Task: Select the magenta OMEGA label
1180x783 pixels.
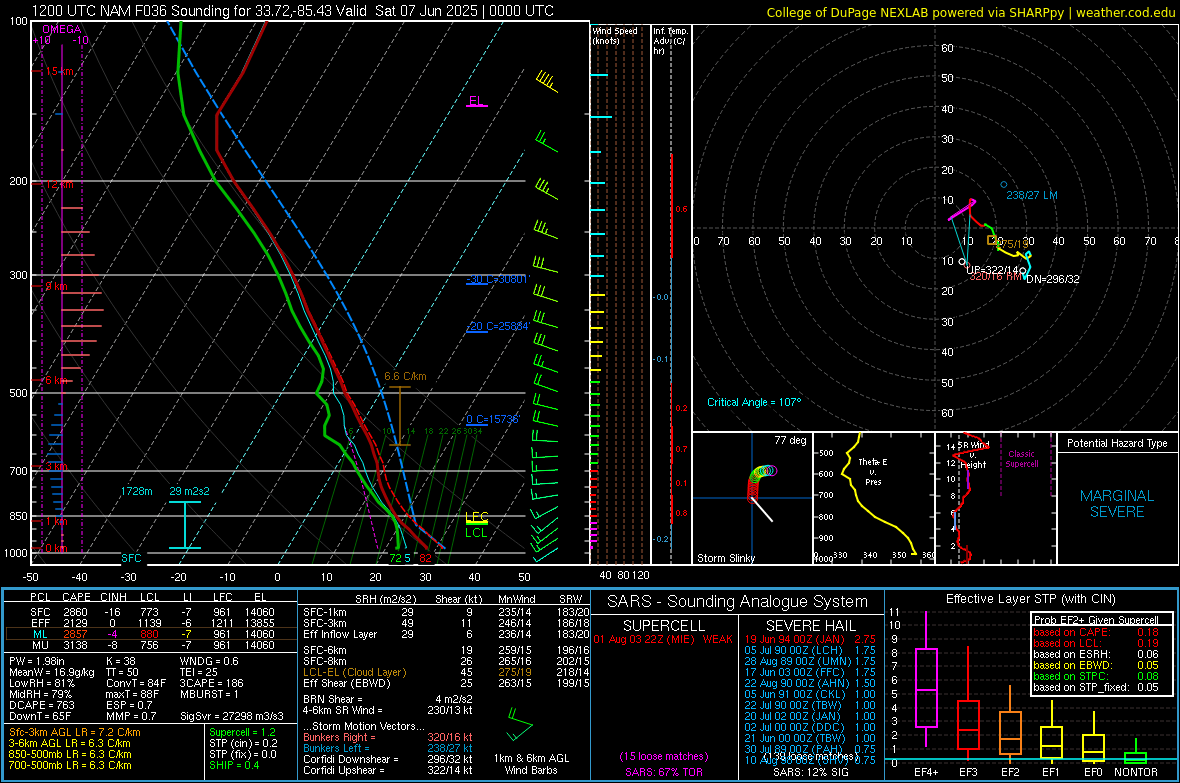Action: click(61, 29)
